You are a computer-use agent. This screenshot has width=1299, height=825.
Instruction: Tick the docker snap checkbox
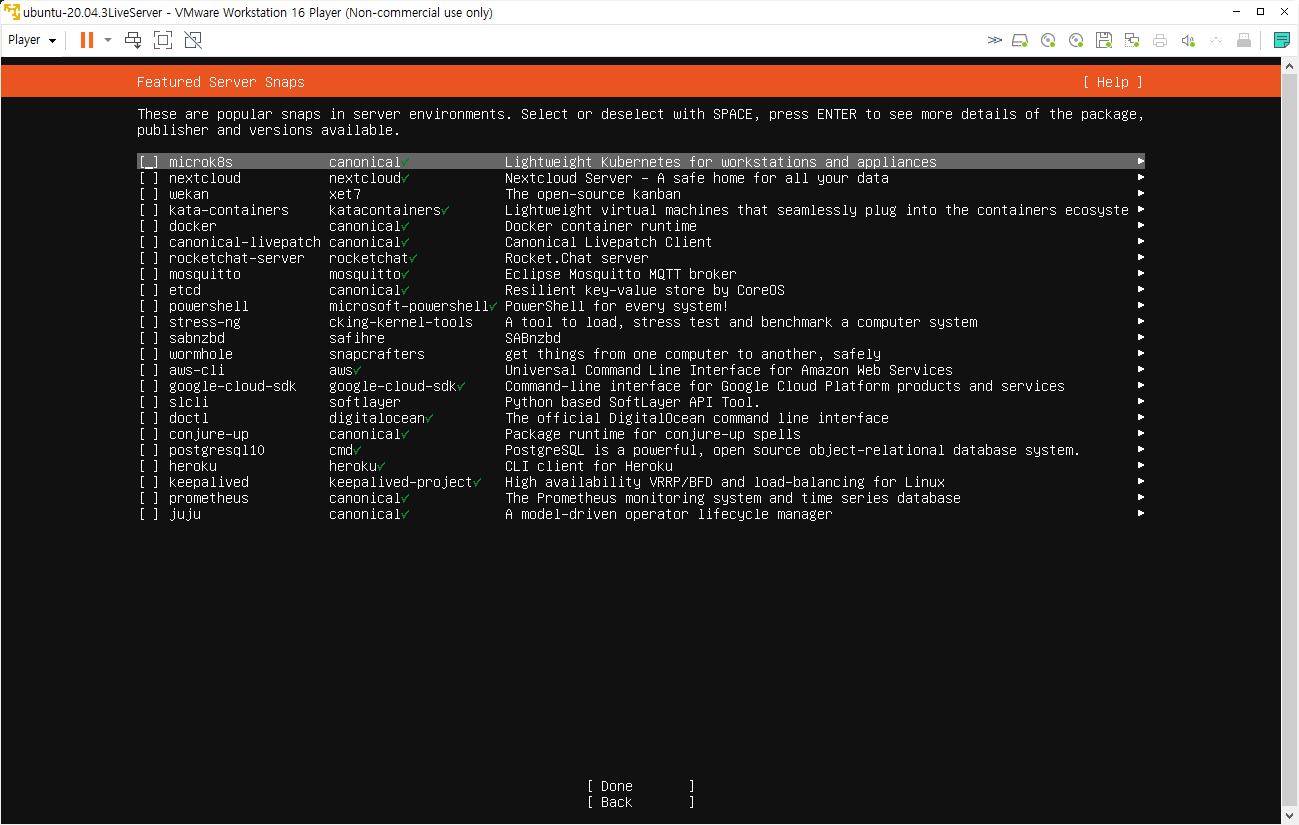pos(149,226)
